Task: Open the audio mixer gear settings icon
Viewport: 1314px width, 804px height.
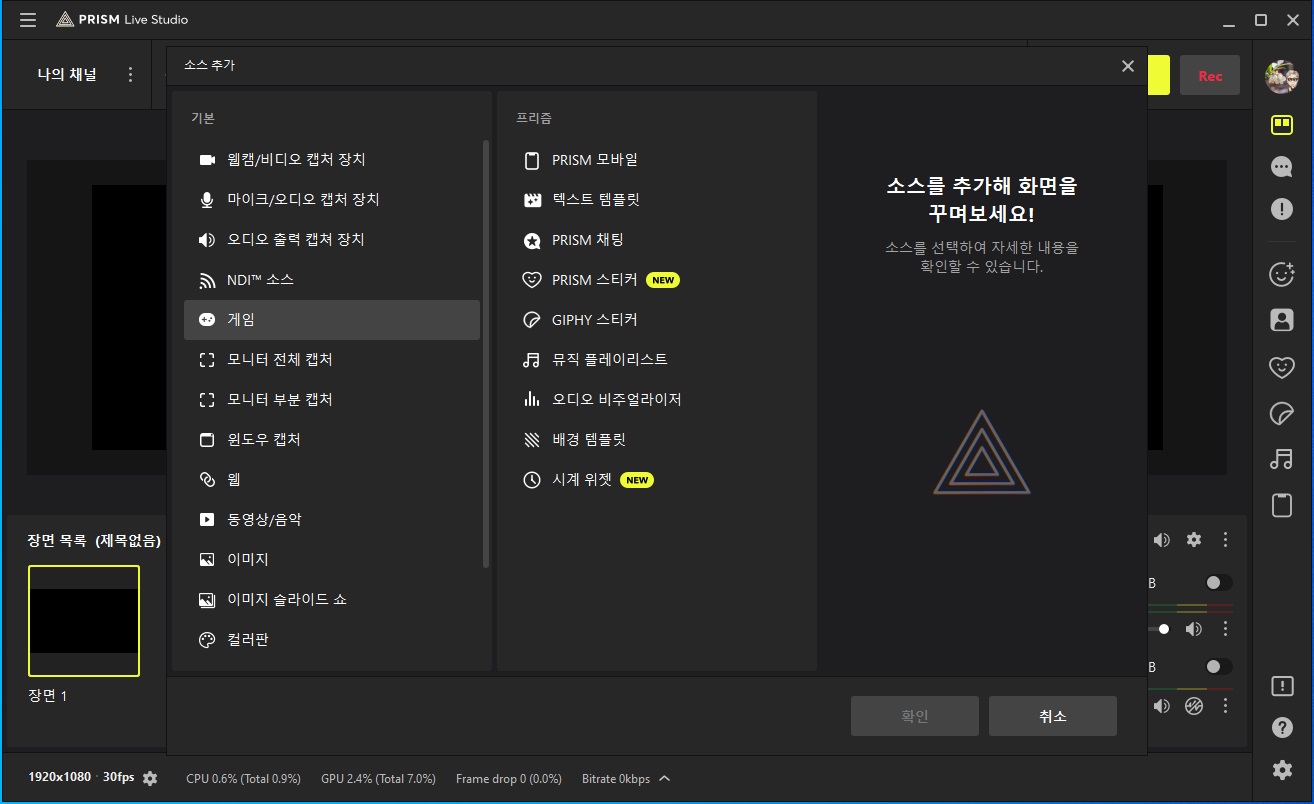Action: (x=1193, y=540)
